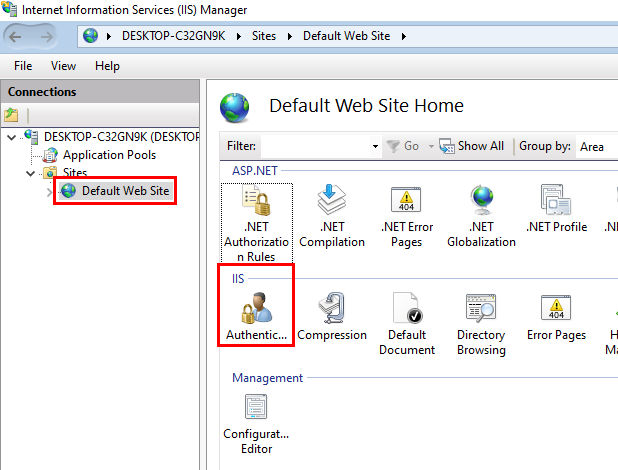The width and height of the screenshot is (618, 470).
Task: Expand the Default Web Site node
Action: click(x=49, y=192)
